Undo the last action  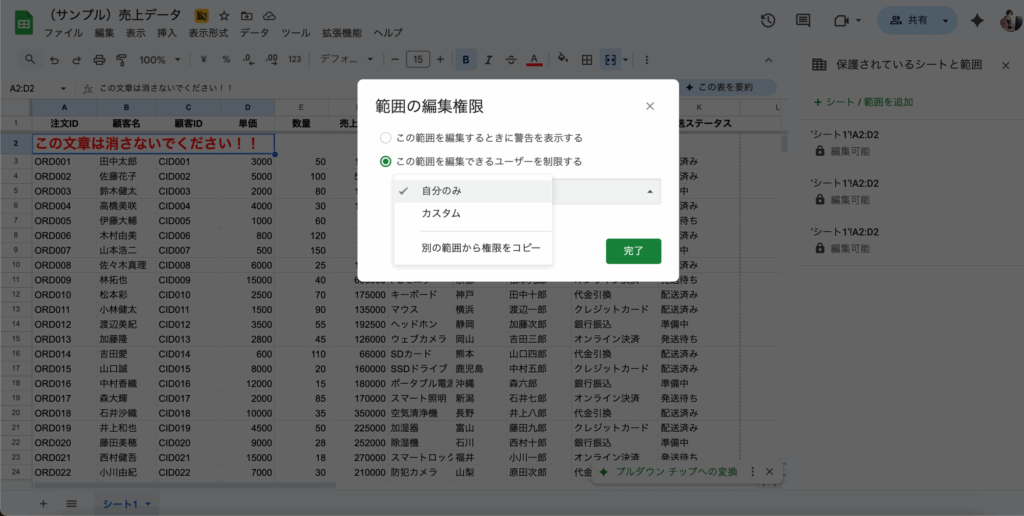click(54, 59)
